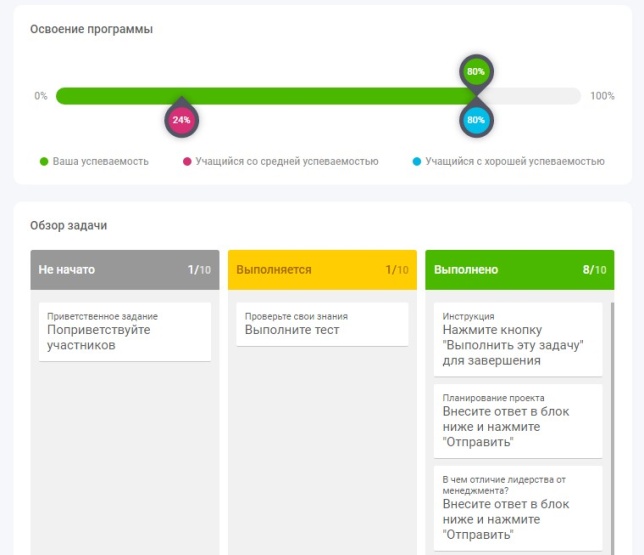Click the Выполнено column scrollbar
This screenshot has height=555, width=644.
(x=612, y=429)
